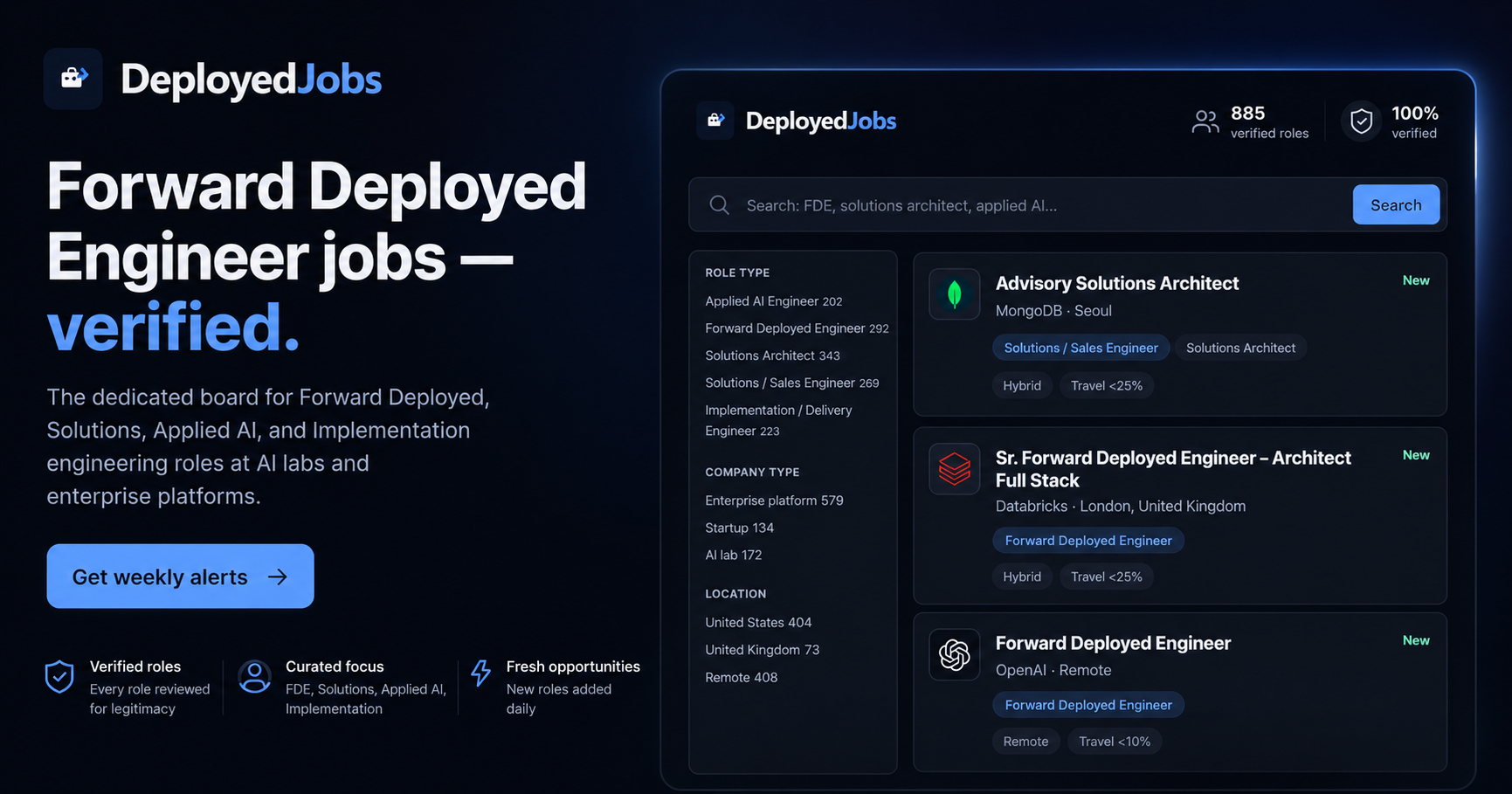Click the people icon beside 885 verified roles
Image resolution: width=1512 pixels, height=794 pixels.
pyautogui.click(x=1205, y=121)
